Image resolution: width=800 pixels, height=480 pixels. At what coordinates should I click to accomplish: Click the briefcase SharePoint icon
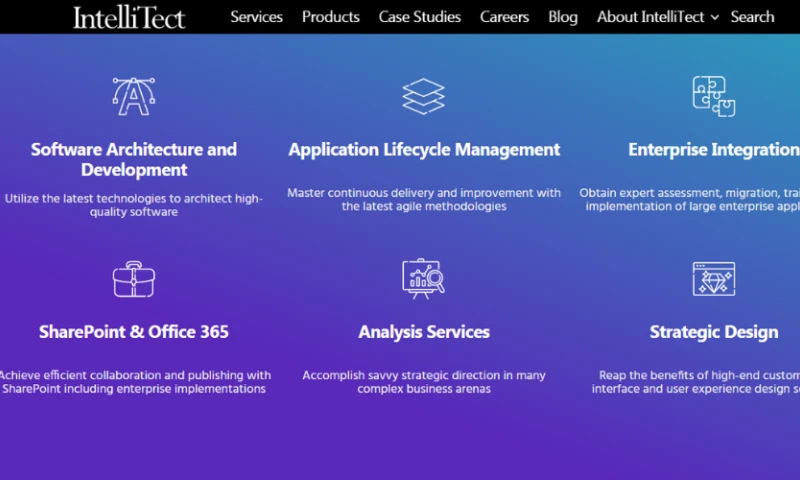134,279
